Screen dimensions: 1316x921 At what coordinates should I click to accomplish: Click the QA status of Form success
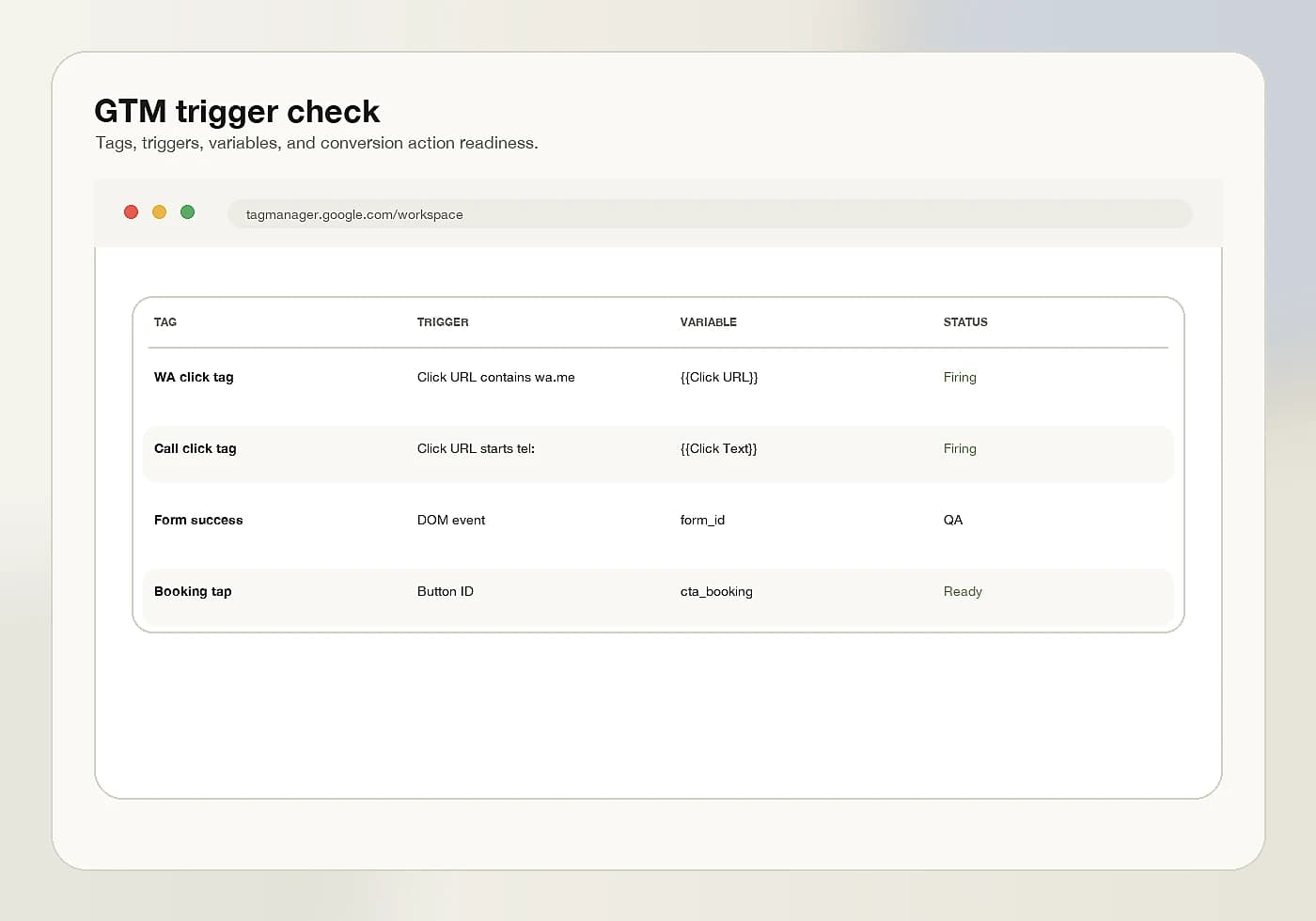coord(953,520)
